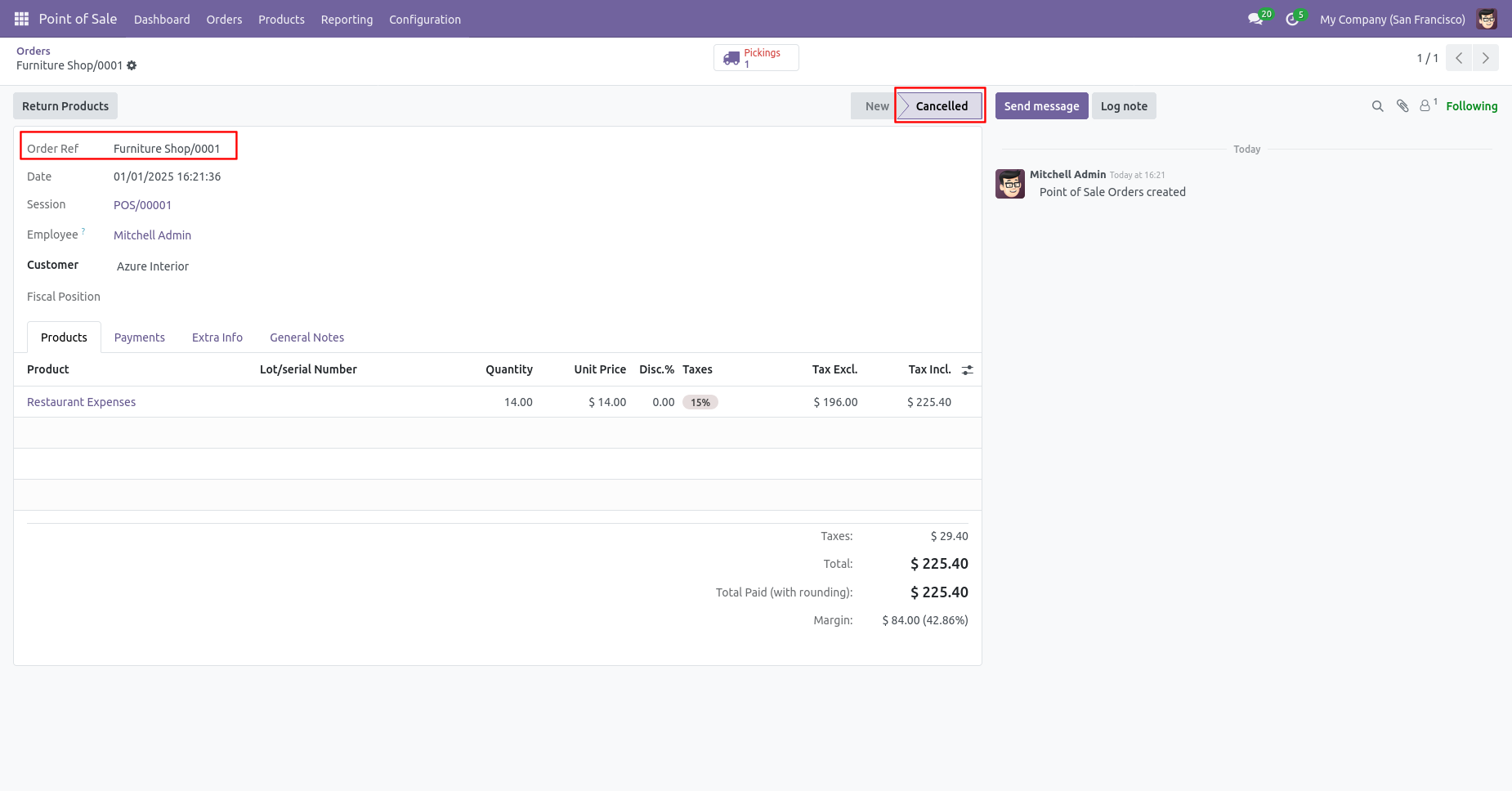
Task: Open the gear actions menu beside Furniture Shop/0001
Action: [x=132, y=65]
